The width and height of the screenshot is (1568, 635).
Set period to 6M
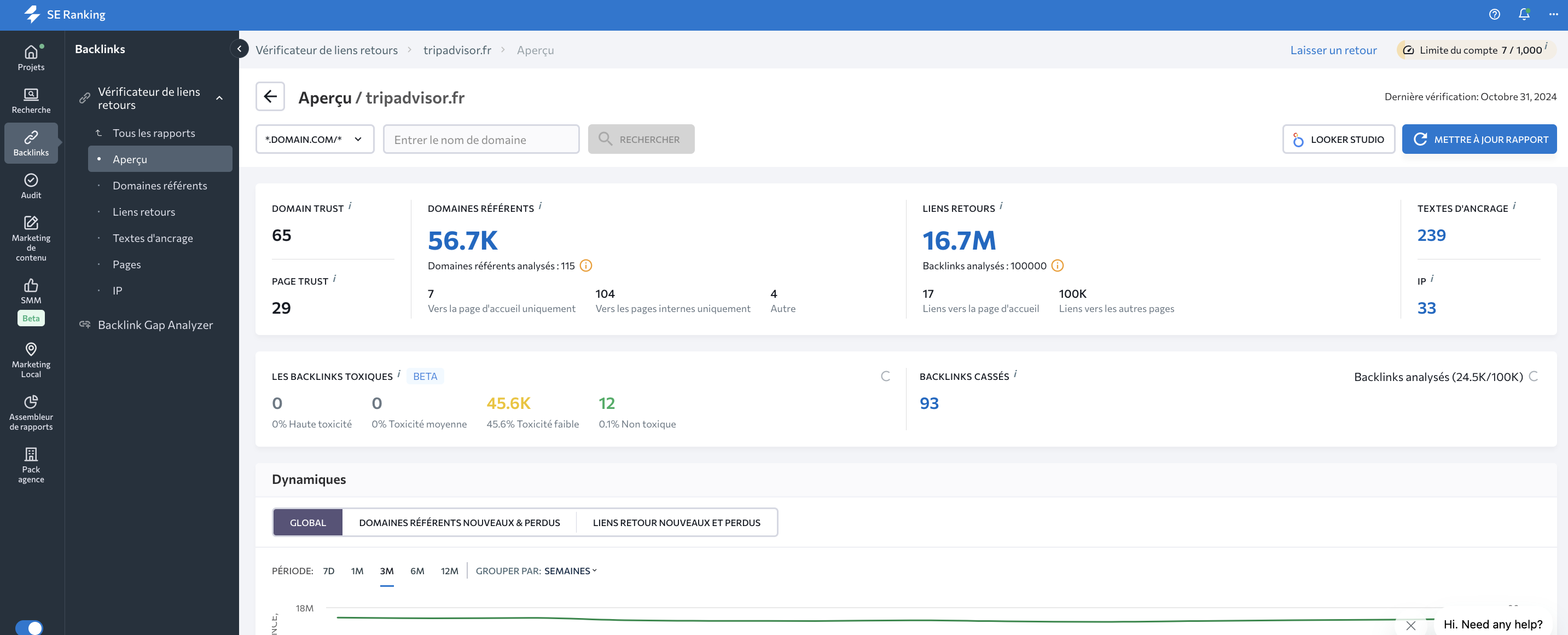click(417, 570)
